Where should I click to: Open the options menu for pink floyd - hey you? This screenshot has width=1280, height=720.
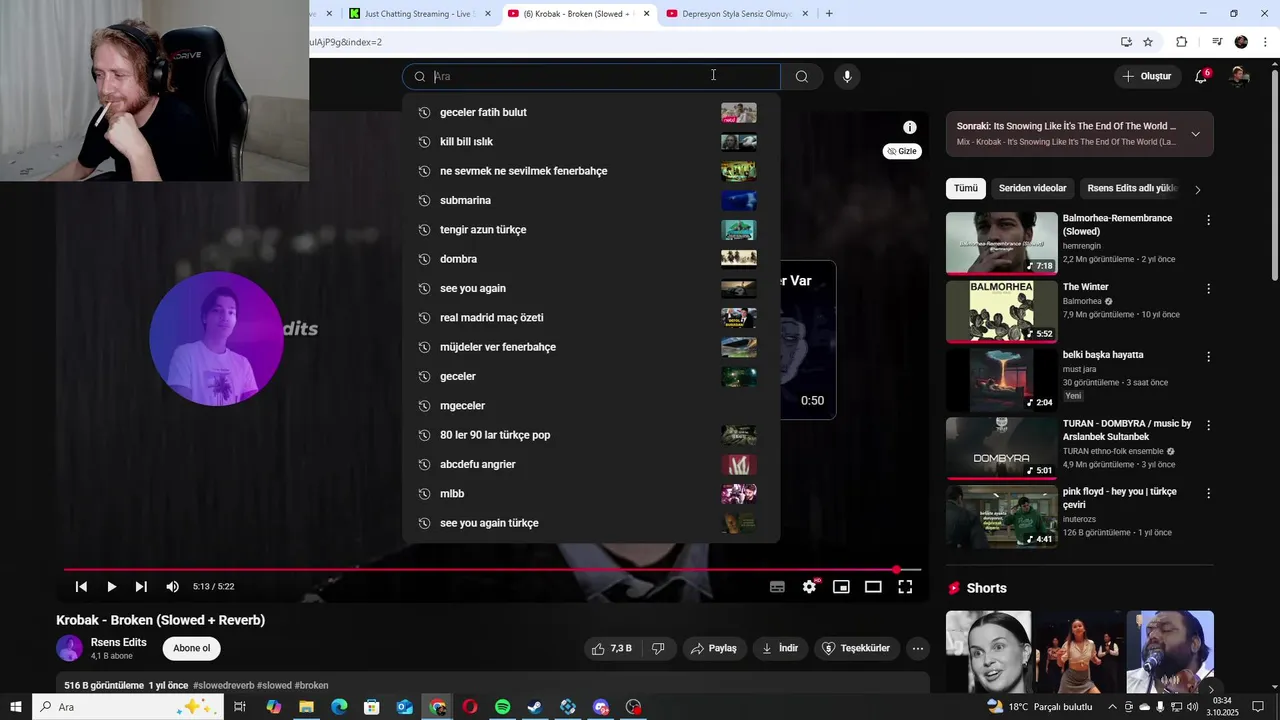(1208, 494)
